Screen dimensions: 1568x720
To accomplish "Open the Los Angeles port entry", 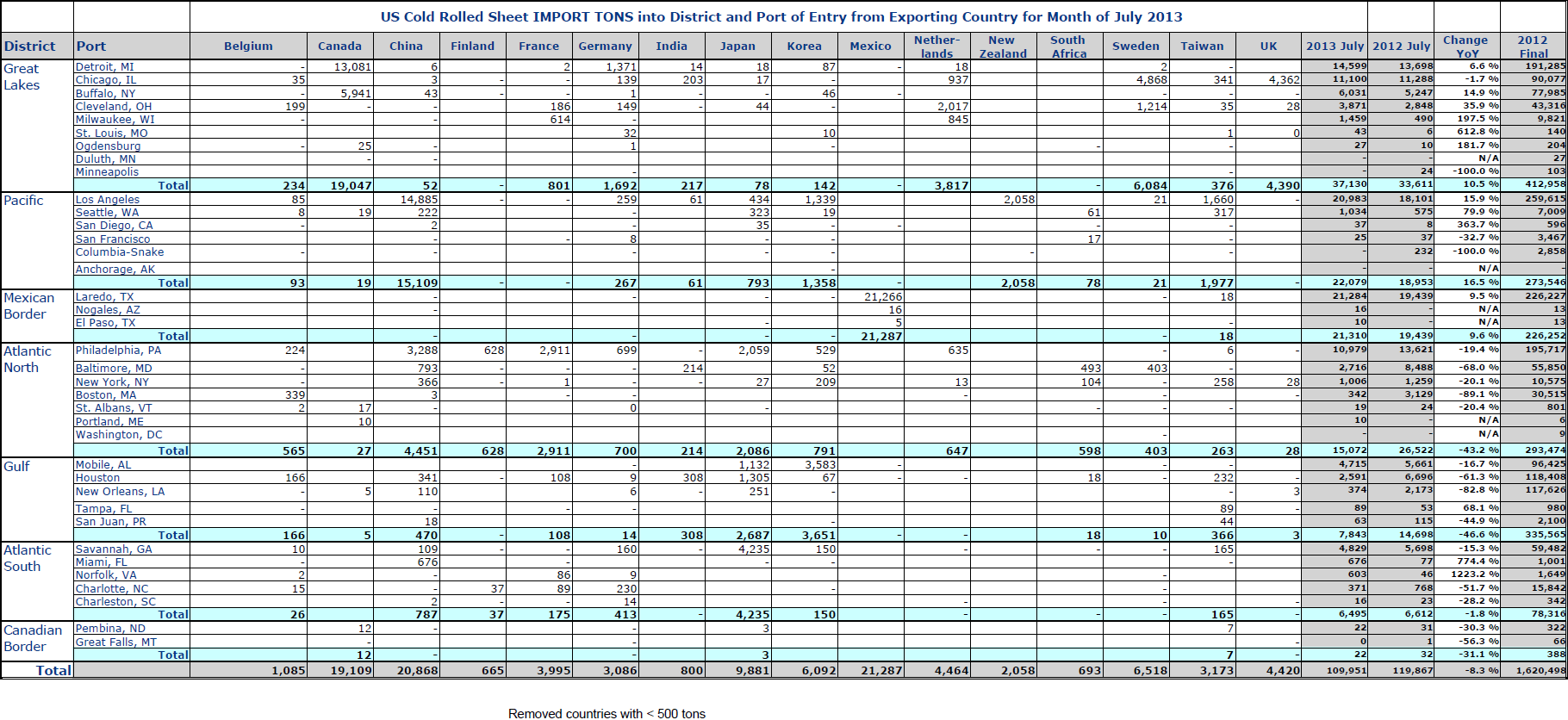I will point(107,199).
